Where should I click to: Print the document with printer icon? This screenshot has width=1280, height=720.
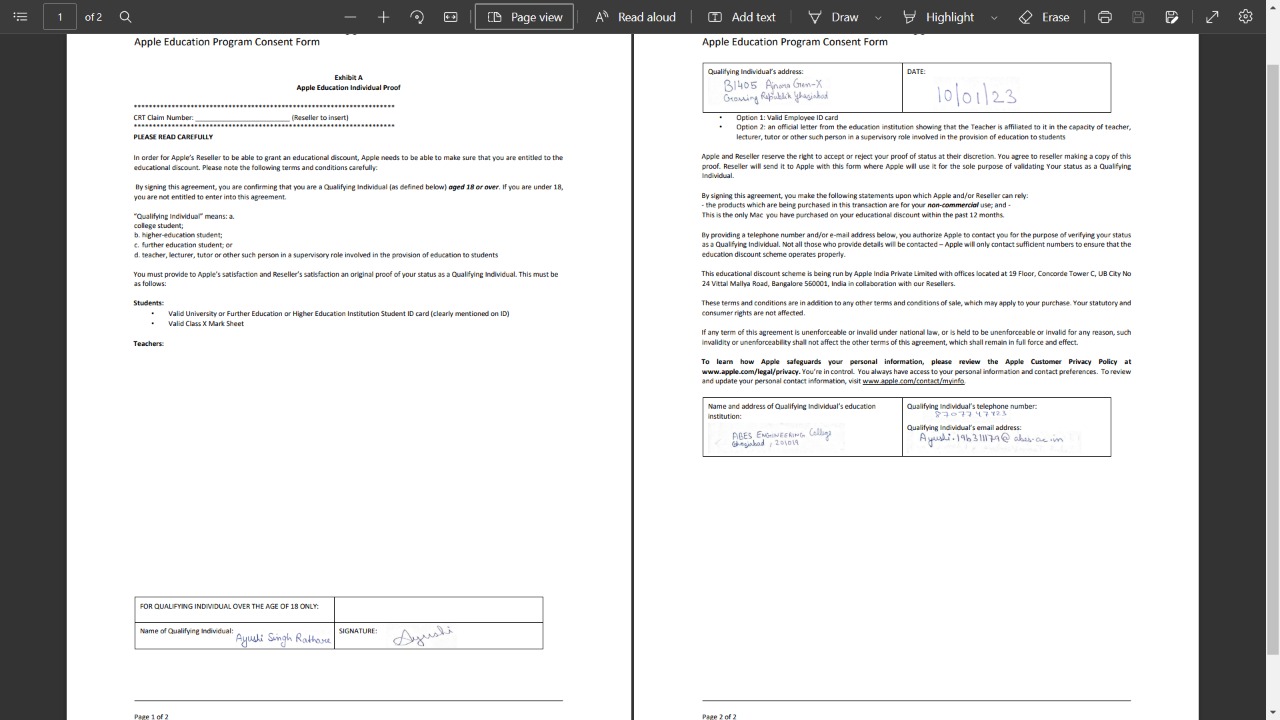point(1105,17)
